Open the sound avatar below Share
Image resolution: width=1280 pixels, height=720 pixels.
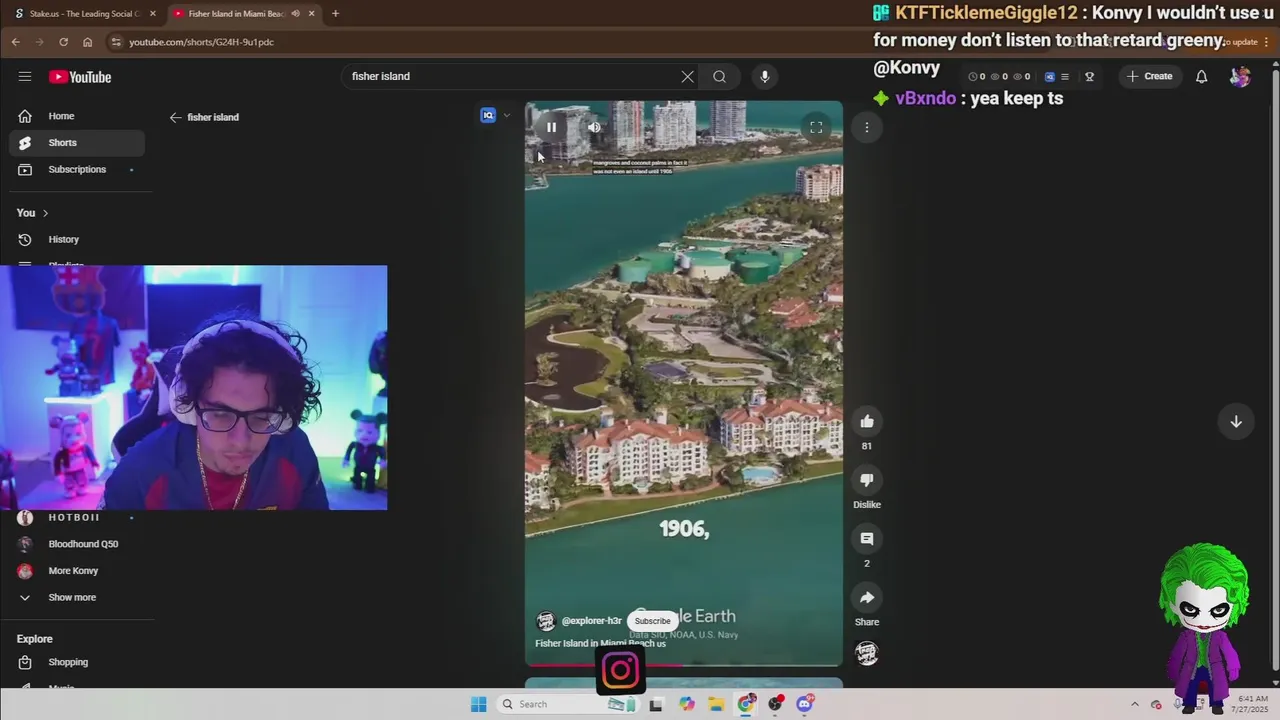tap(867, 653)
